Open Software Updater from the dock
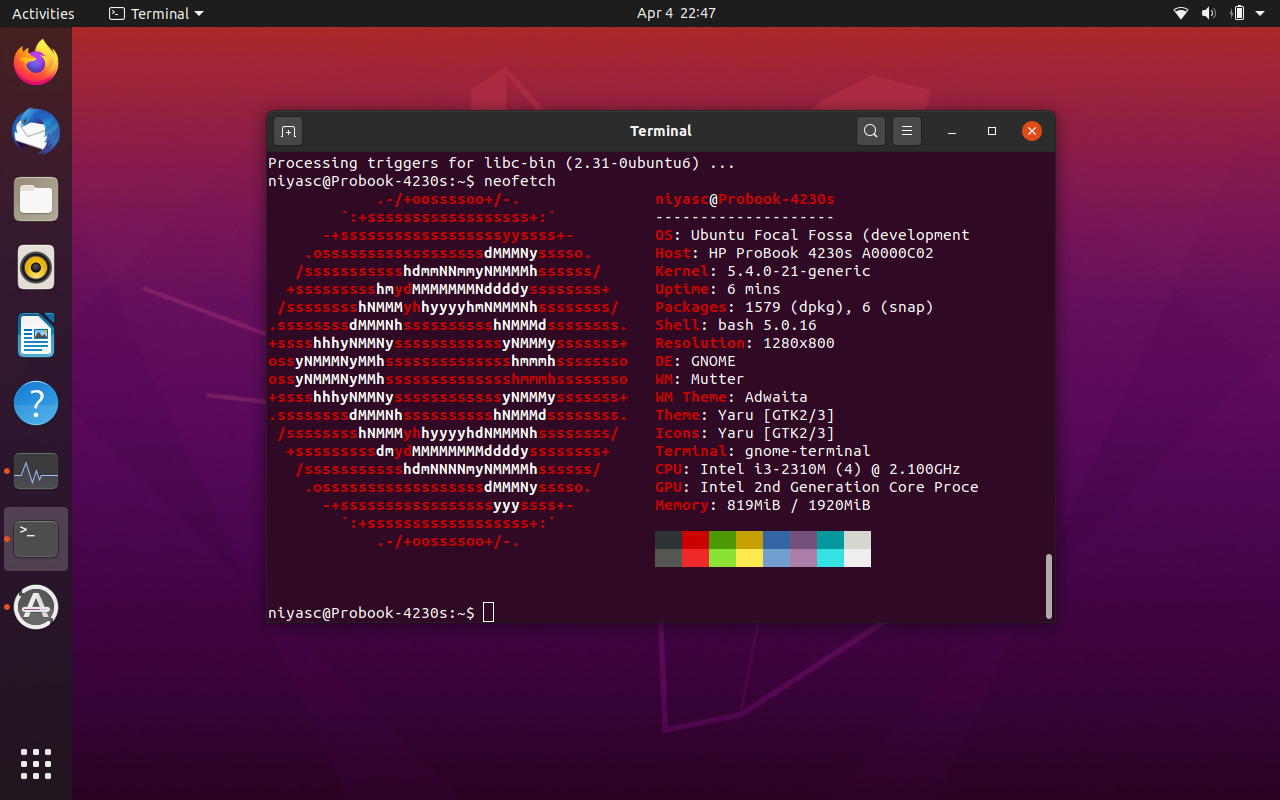 click(x=36, y=607)
